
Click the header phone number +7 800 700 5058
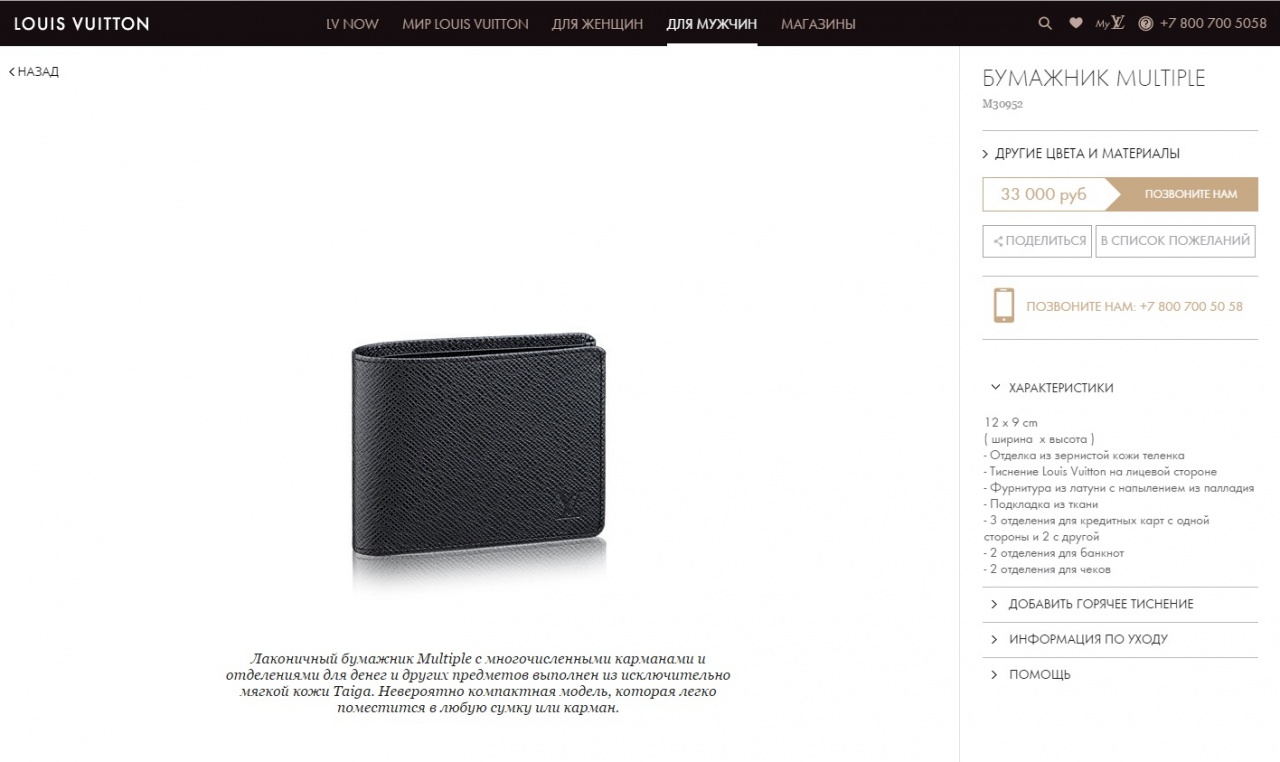point(1213,23)
